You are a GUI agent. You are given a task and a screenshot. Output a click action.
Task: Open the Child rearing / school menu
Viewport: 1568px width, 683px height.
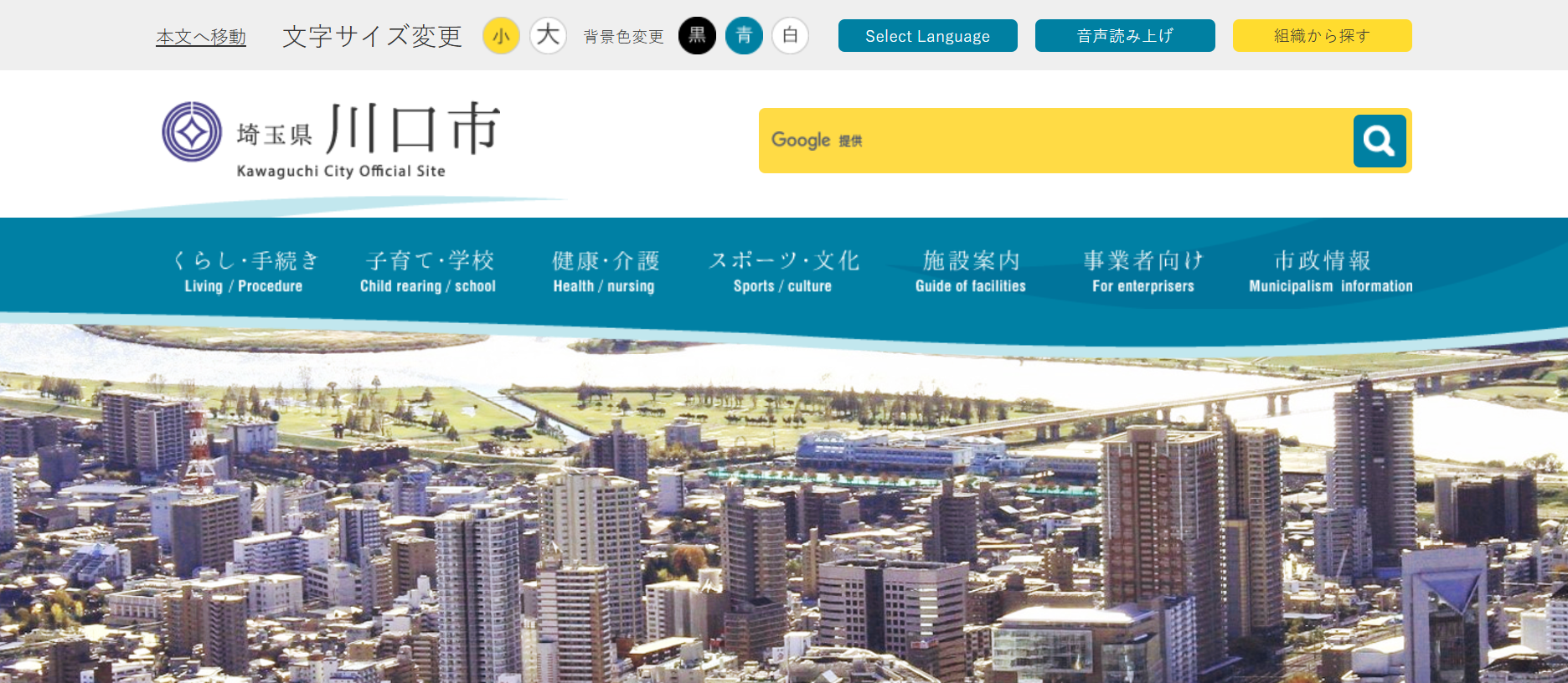pyautogui.click(x=428, y=272)
